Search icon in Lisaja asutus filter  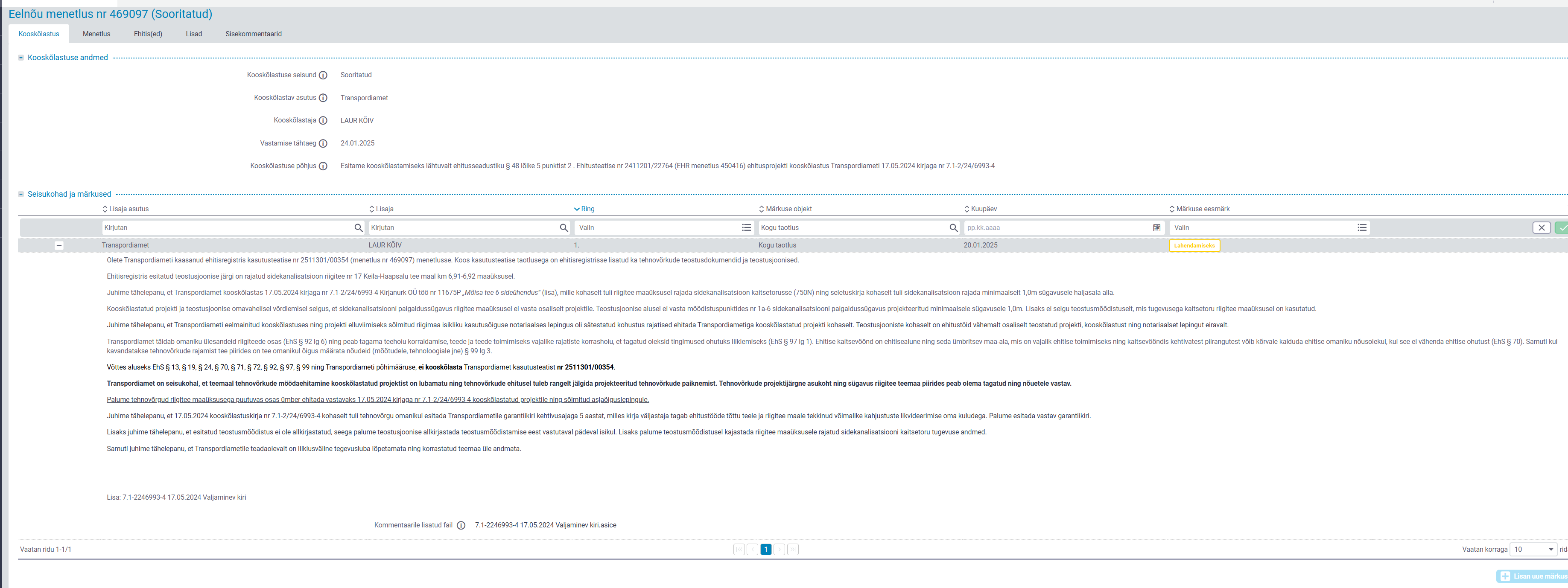point(359,228)
